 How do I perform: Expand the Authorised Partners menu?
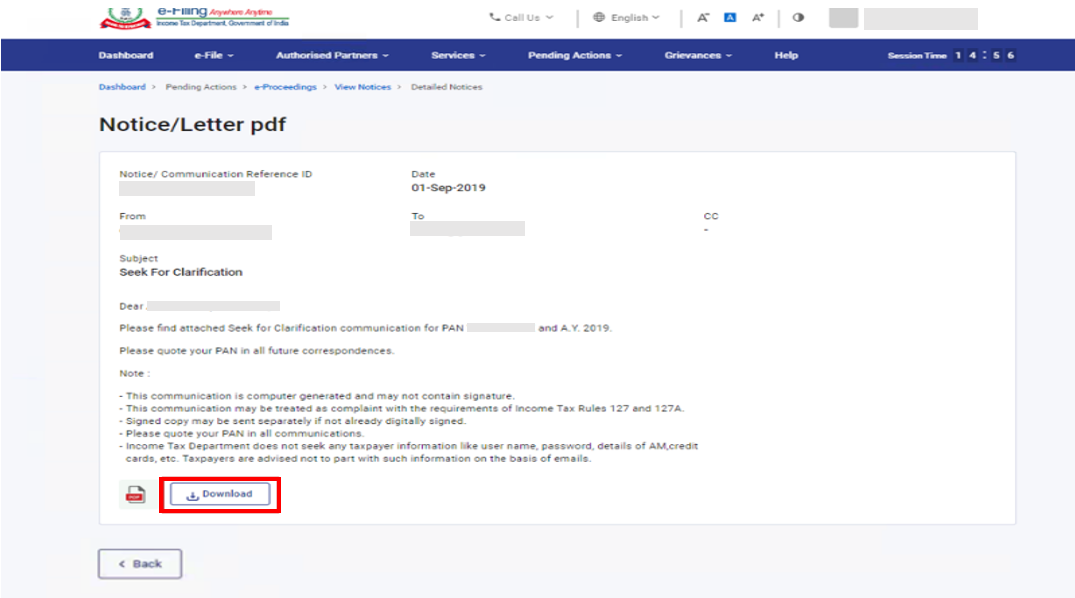coord(332,56)
